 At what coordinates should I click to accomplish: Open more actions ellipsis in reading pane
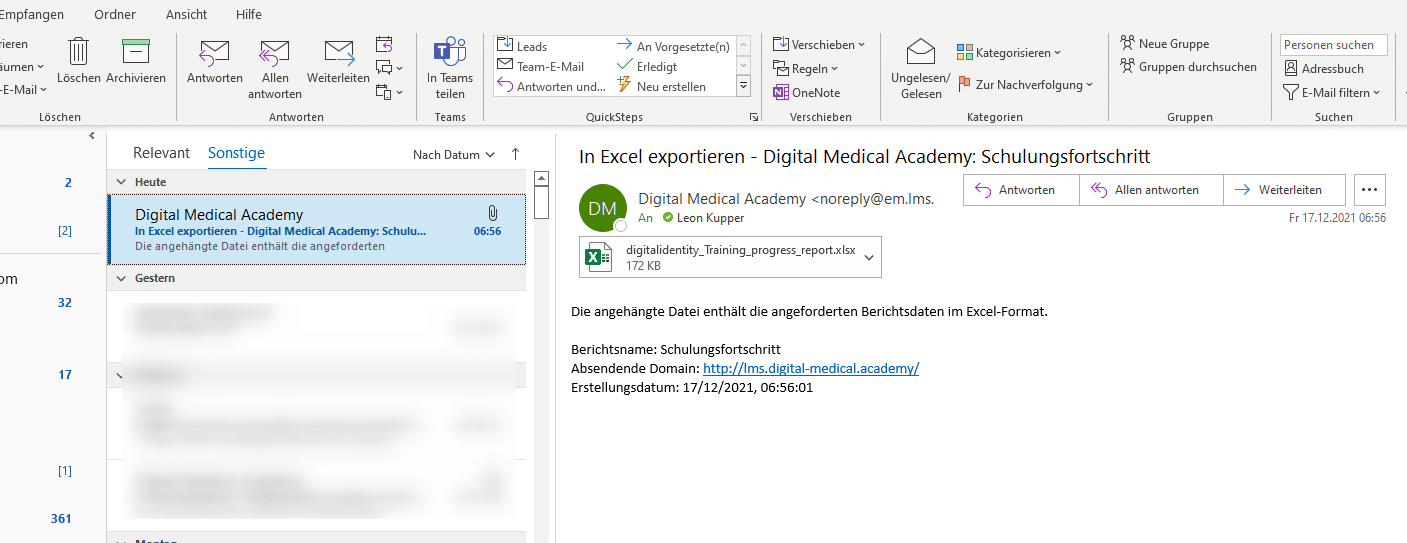[x=1370, y=190]
